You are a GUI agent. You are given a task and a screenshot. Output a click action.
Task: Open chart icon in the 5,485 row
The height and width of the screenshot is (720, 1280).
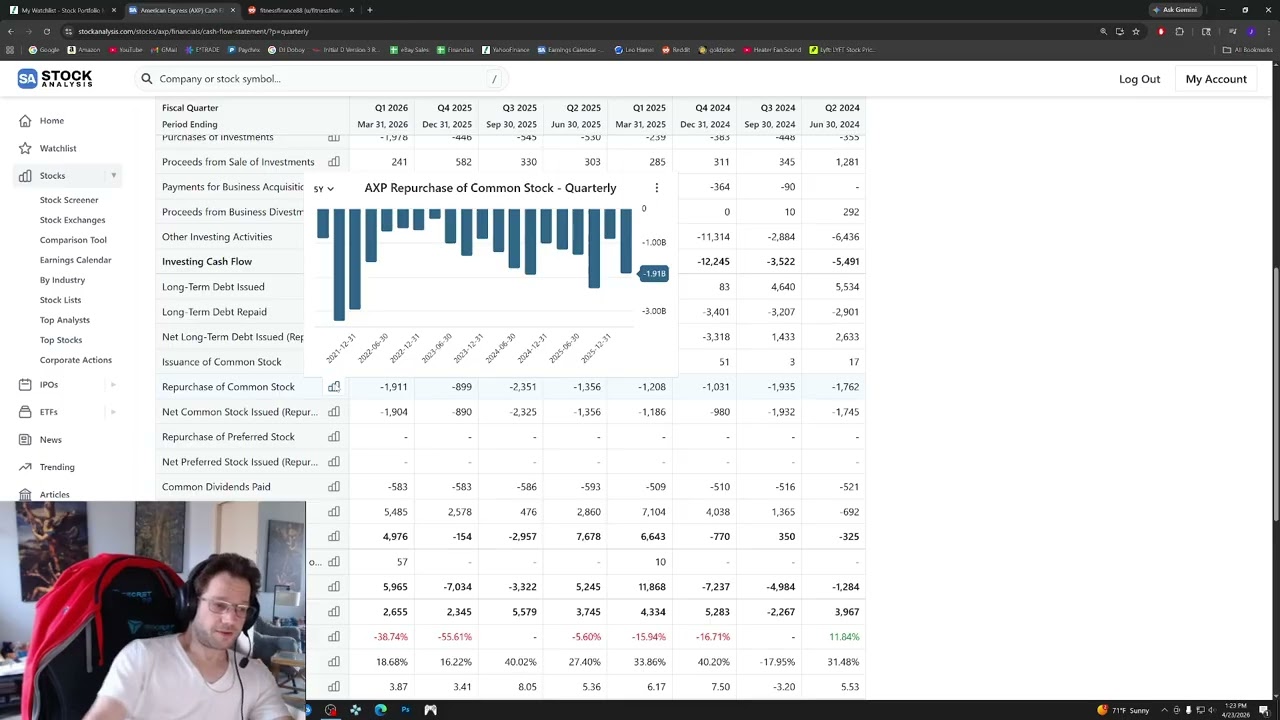(334, 512)
